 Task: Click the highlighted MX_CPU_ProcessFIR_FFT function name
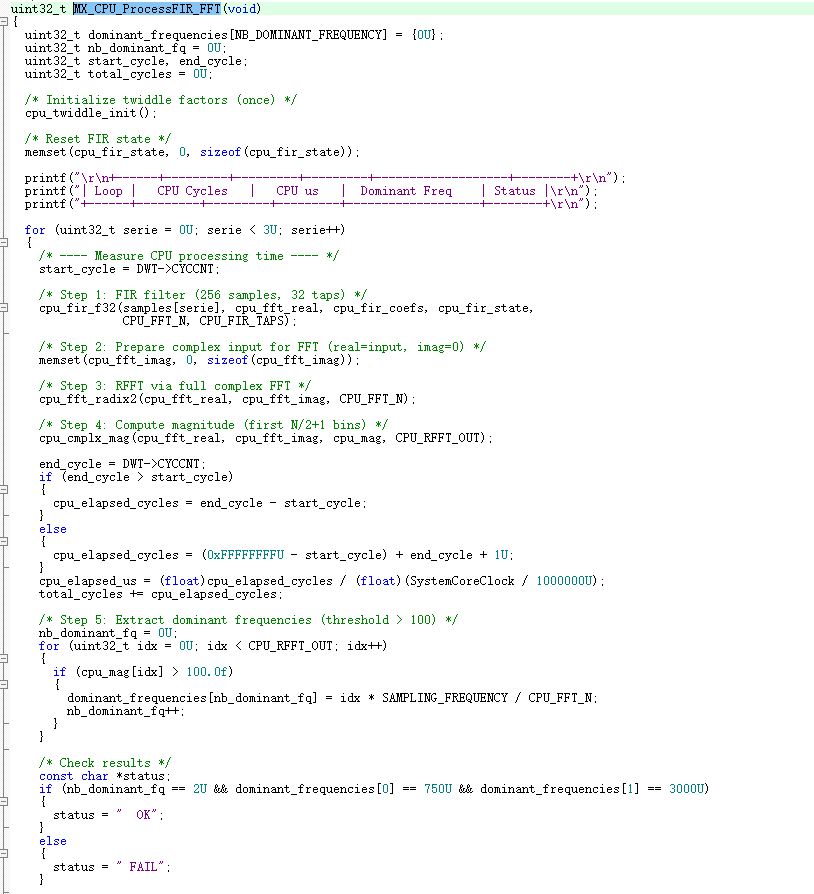(146, 9)
